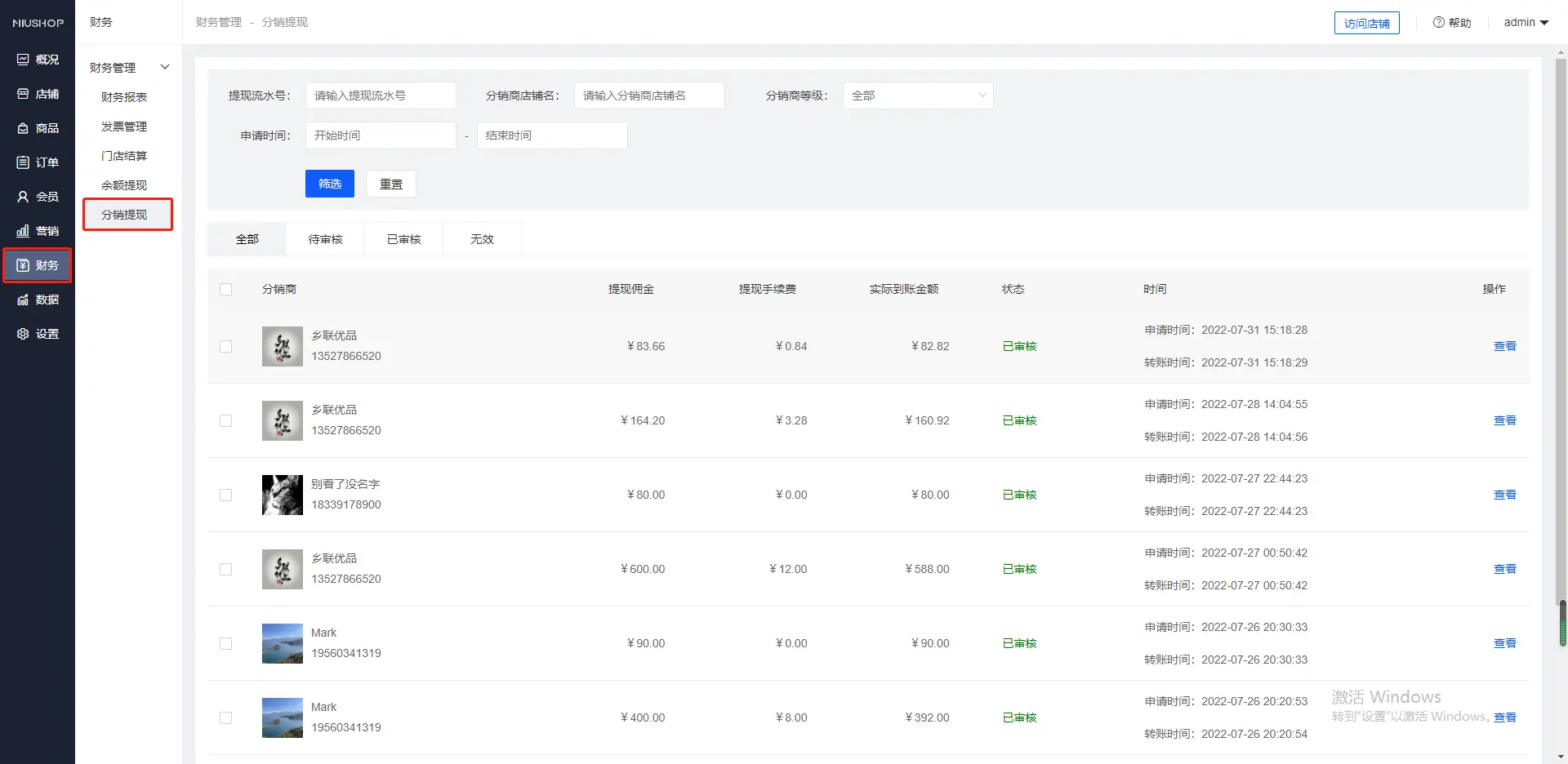Click the 店铺 shop icon in sidebar
This screenshot has height=764, width=1568.
23,94
